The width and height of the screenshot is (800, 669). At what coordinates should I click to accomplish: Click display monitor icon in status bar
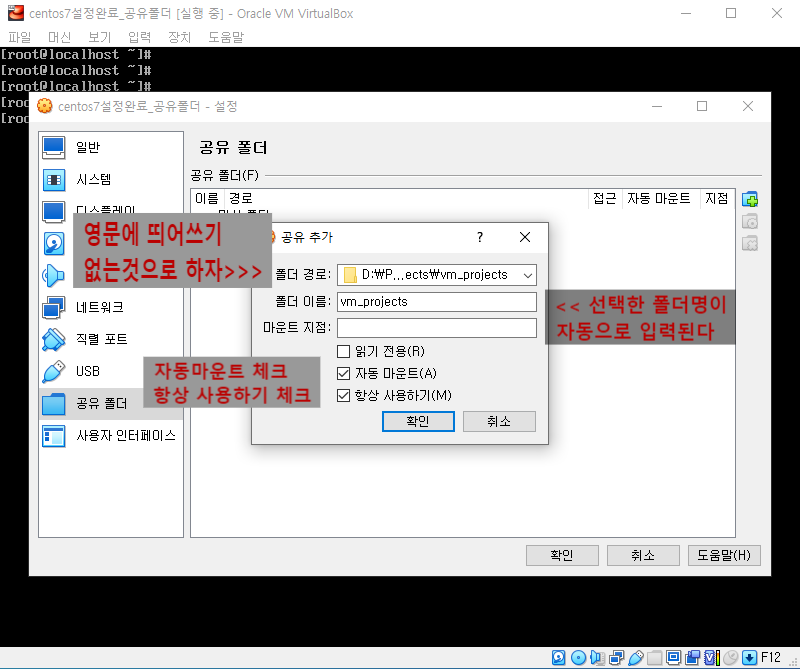[x=673, y=657]
